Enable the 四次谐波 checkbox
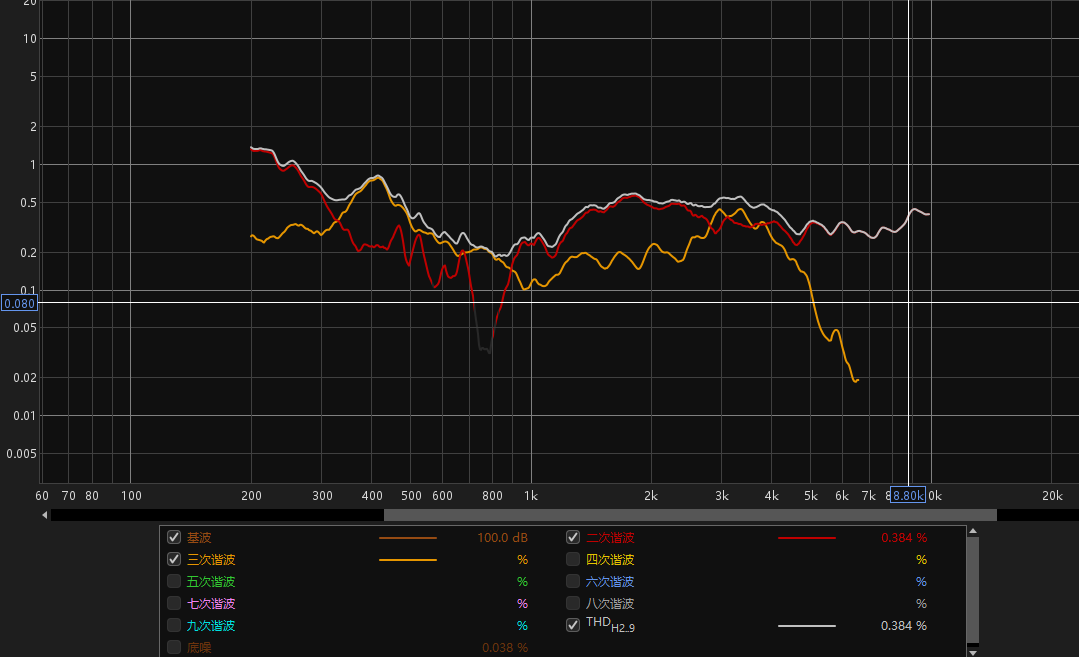This screenshot has width=1079, height=657. point(573,559)
